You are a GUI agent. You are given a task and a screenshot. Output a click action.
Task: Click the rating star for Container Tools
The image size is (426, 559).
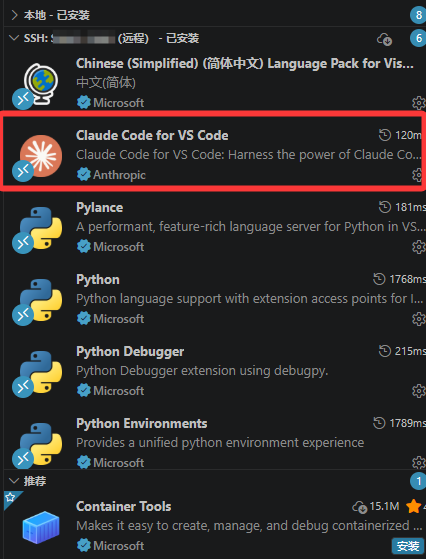(413, 506)
